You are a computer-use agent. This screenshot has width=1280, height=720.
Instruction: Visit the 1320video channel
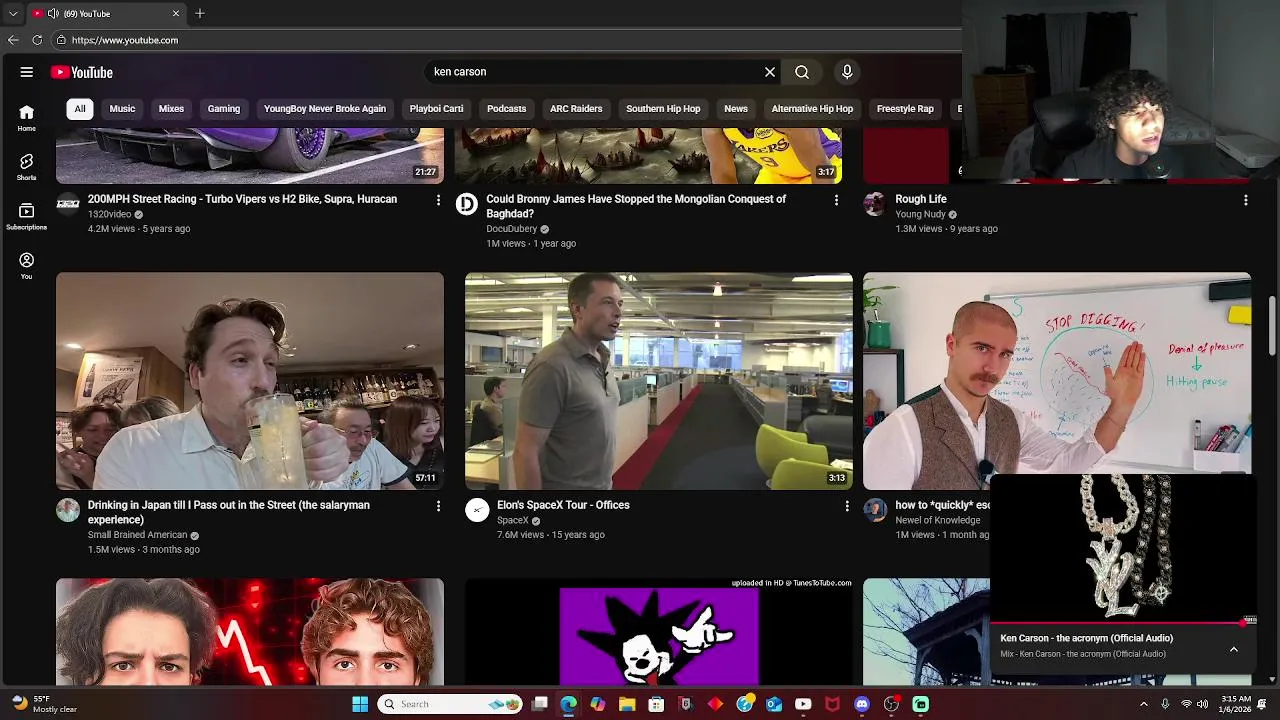coord(110,214)
